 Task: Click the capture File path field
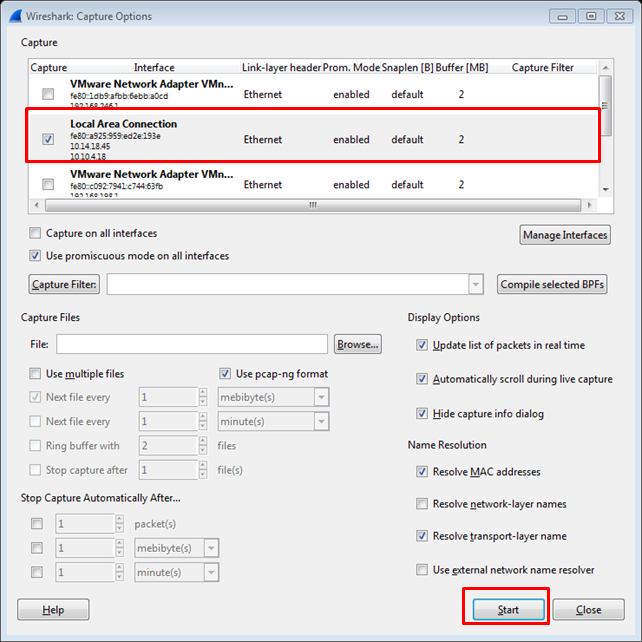(192, 344)
